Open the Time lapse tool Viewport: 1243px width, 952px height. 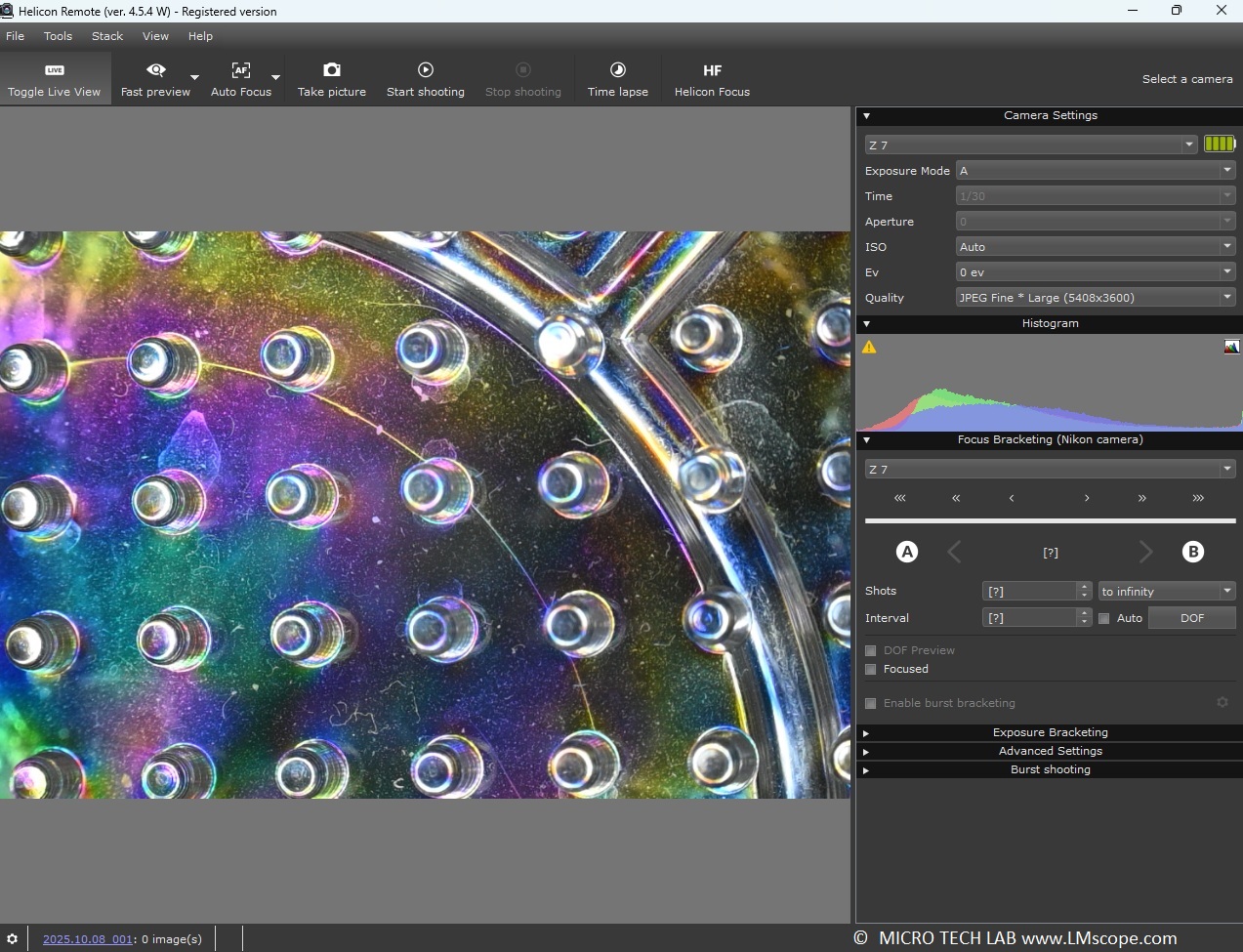(617, 70)
